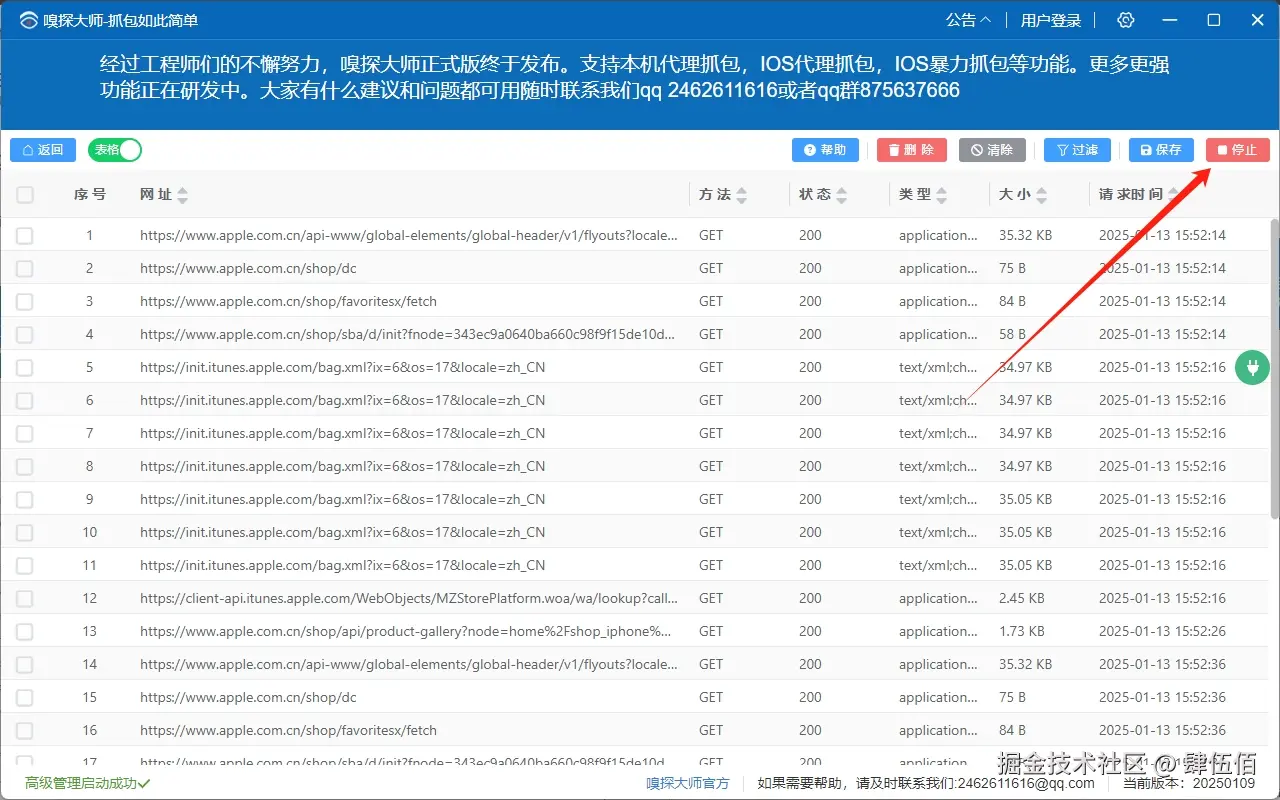Check the box for row 16
Image resolution: width=1280 pixels, height=800 pixels.
[25, 731]
